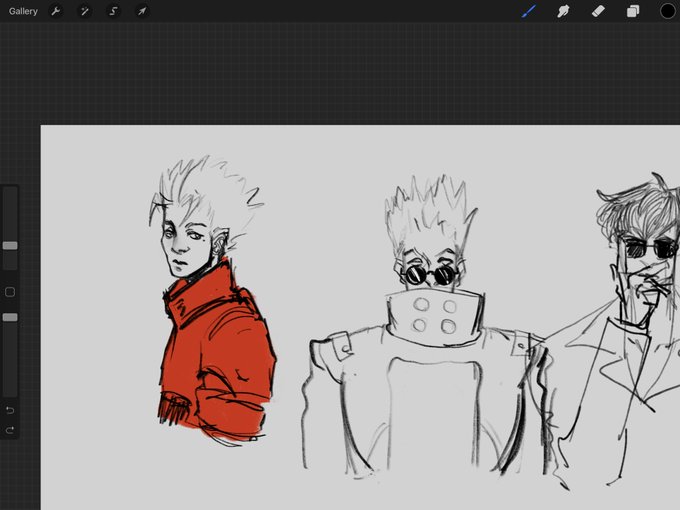
Task: Activate the Selection tool
Action: point(113,11)
